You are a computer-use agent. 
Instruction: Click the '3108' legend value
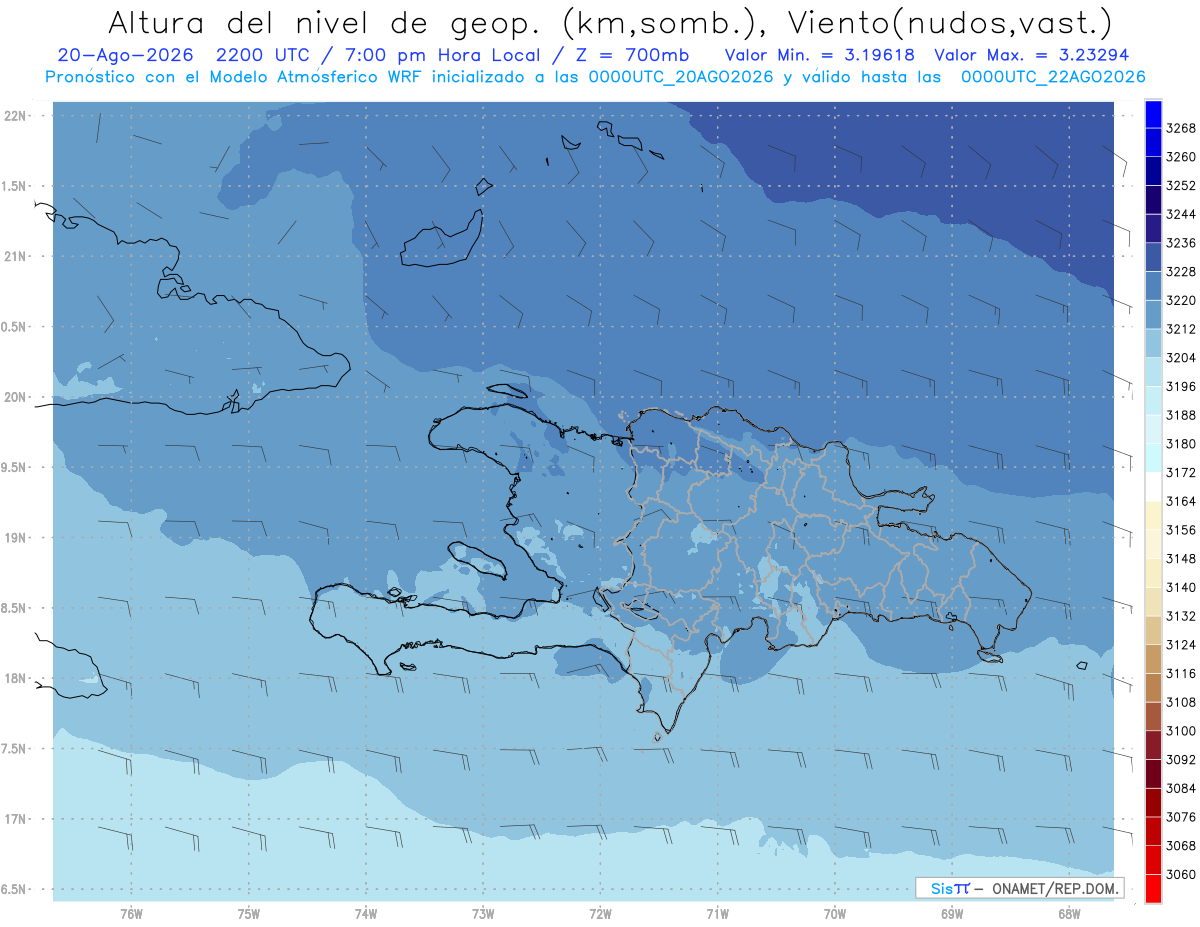click(x=1180, y=702)
